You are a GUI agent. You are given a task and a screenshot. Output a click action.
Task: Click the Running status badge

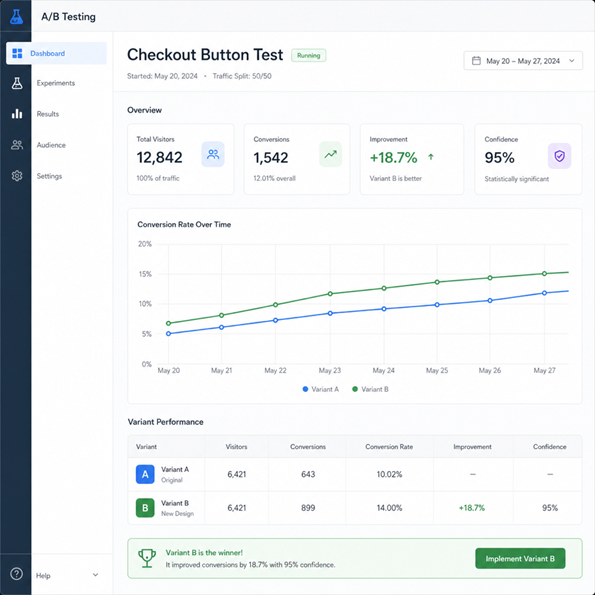[309, 55]
